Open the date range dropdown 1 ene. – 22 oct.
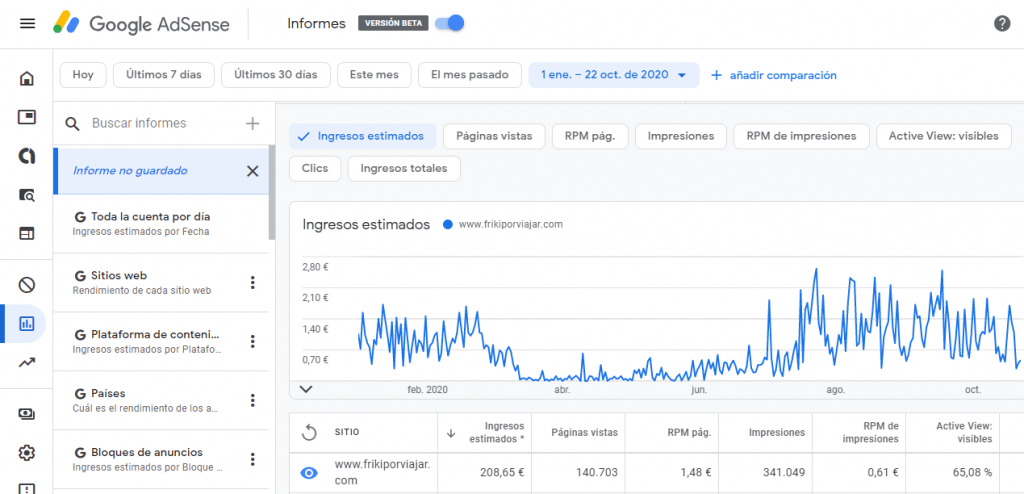Viewport: 1024px width, 494px height. click(614, 75)
